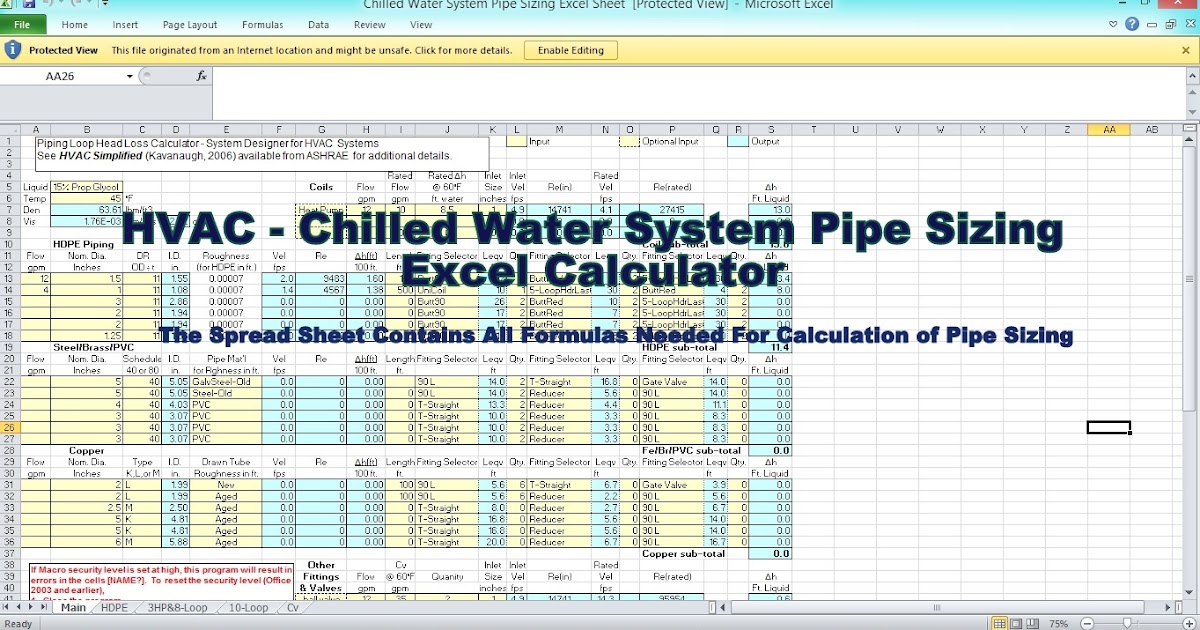
Task: Click the 75% zoom level button
Action: coord(1058,623)
